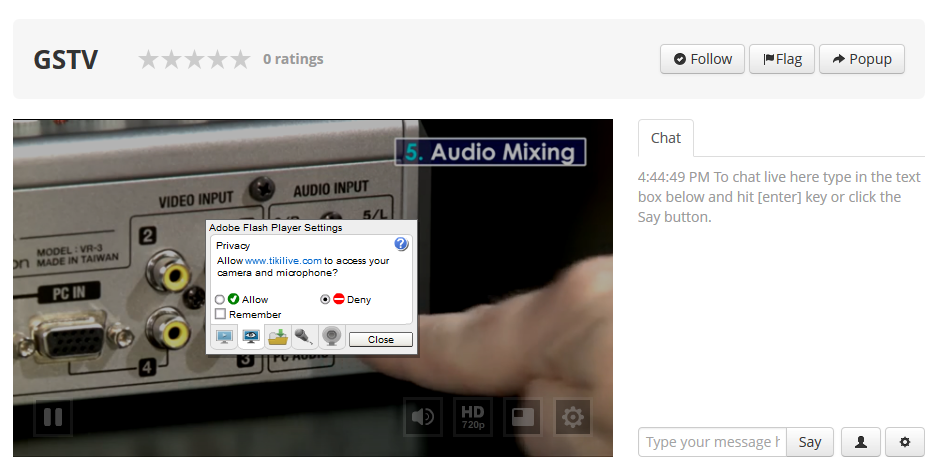
Task: Rate the channel three stars
Action: [195, 59]
